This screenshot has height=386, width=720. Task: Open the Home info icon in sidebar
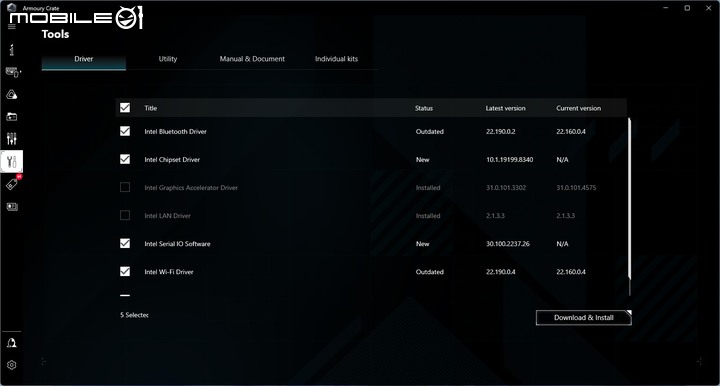12,50
